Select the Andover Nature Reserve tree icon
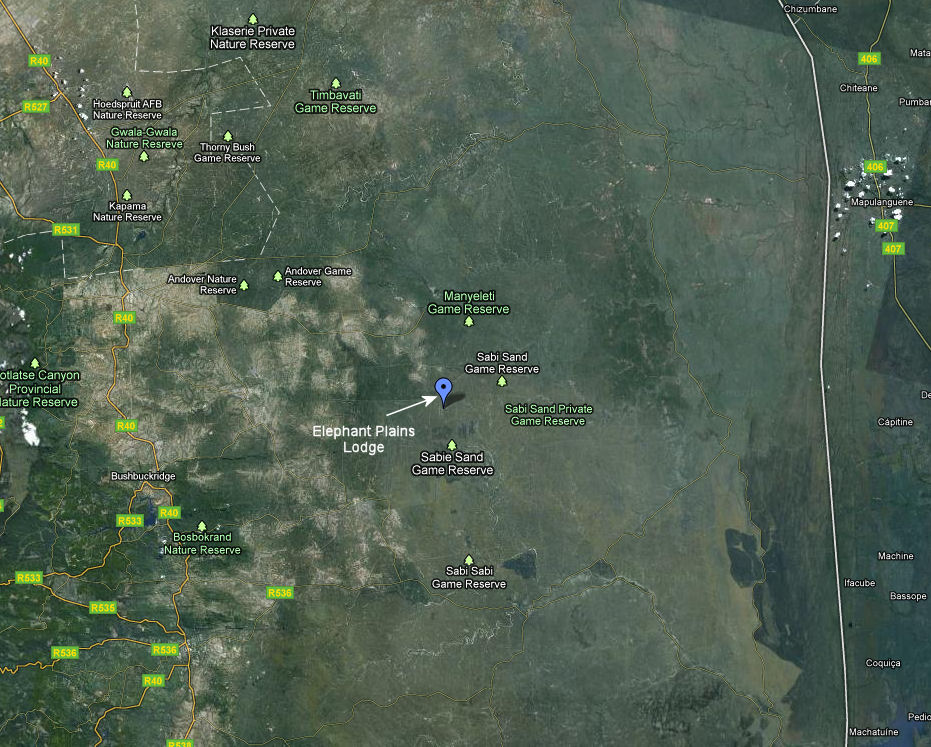 coord(243,286)
